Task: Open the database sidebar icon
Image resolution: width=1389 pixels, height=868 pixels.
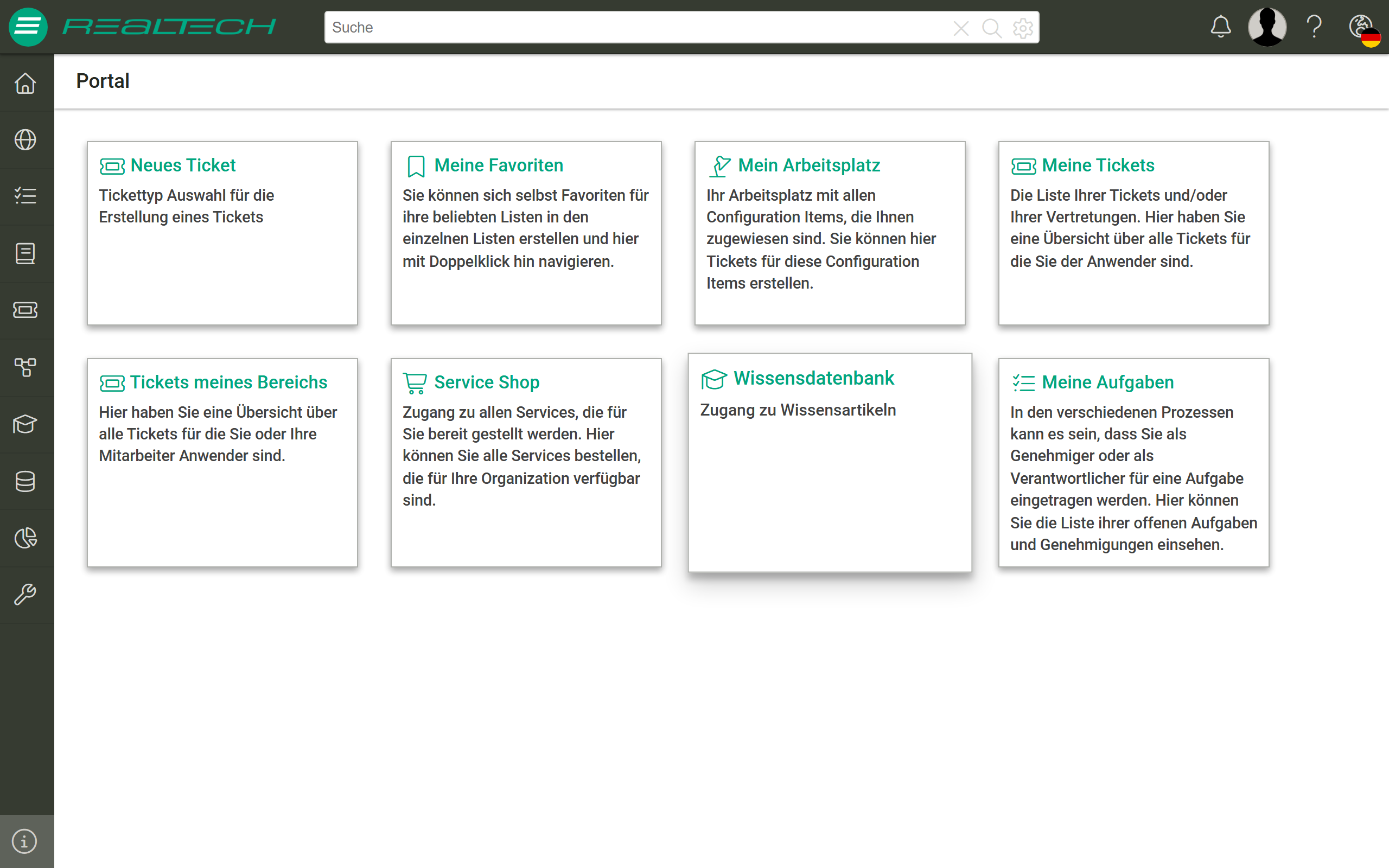Action: pyautogui.click(x=26, y=481)
